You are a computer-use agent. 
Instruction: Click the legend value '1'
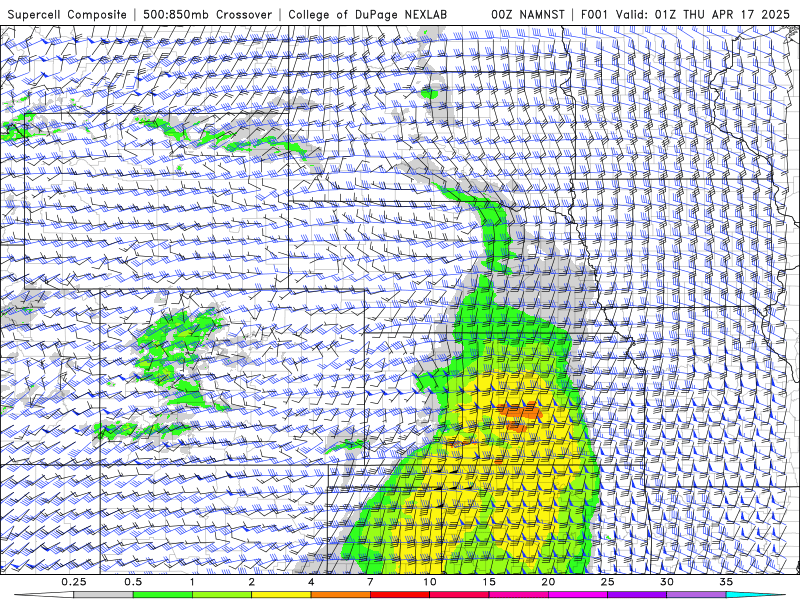(x=192, y=582)
